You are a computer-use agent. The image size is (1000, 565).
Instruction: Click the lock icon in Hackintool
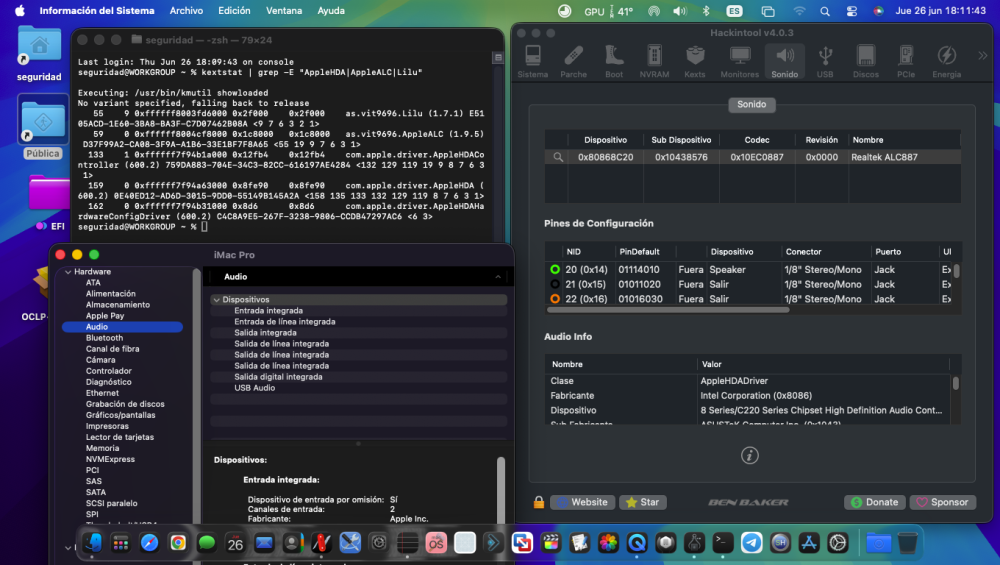(539, 502)
